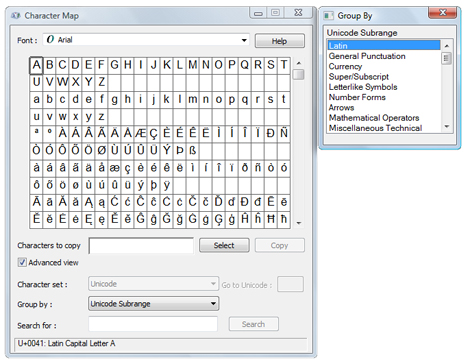Screen dimensions: 470x364
Task: Select lowercase z in the grid
Action: 101,116
